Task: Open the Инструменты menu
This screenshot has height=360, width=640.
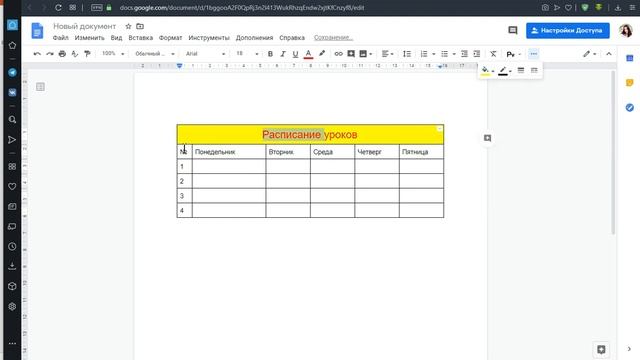Action: 209,38
